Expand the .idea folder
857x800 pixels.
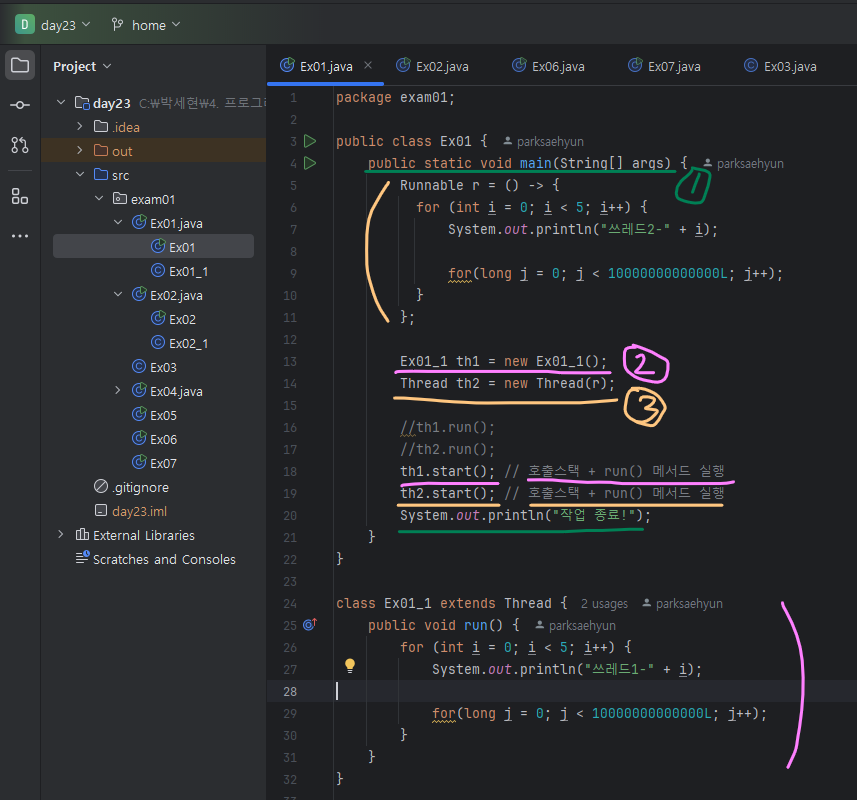pos(79,127)
